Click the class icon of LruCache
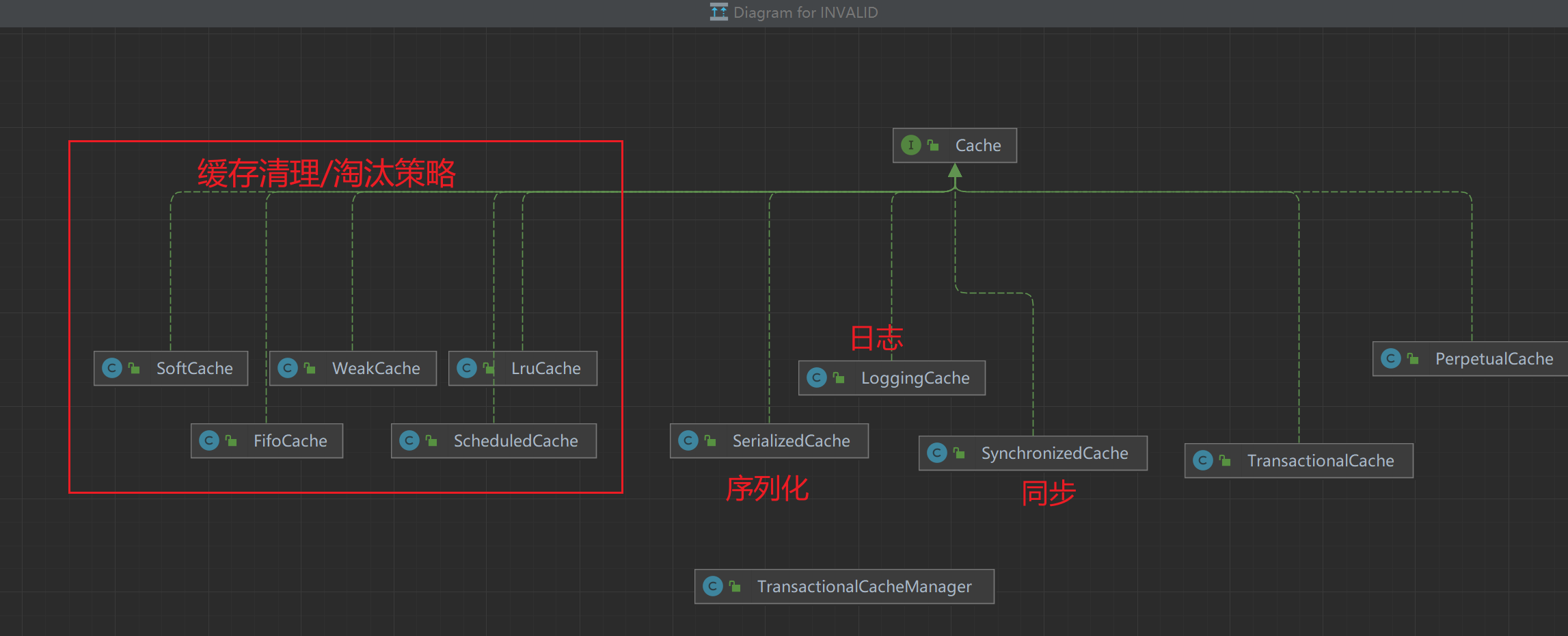Screen dimensions: 1568x636 (x=467, y=368)
